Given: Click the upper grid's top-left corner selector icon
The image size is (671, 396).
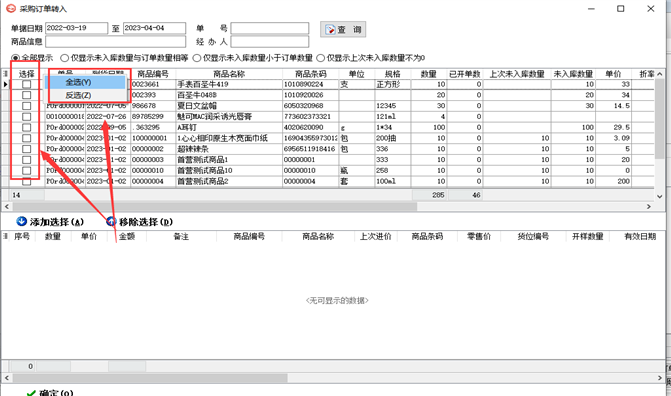Looking at the screenshot, I should coord(6,74).
